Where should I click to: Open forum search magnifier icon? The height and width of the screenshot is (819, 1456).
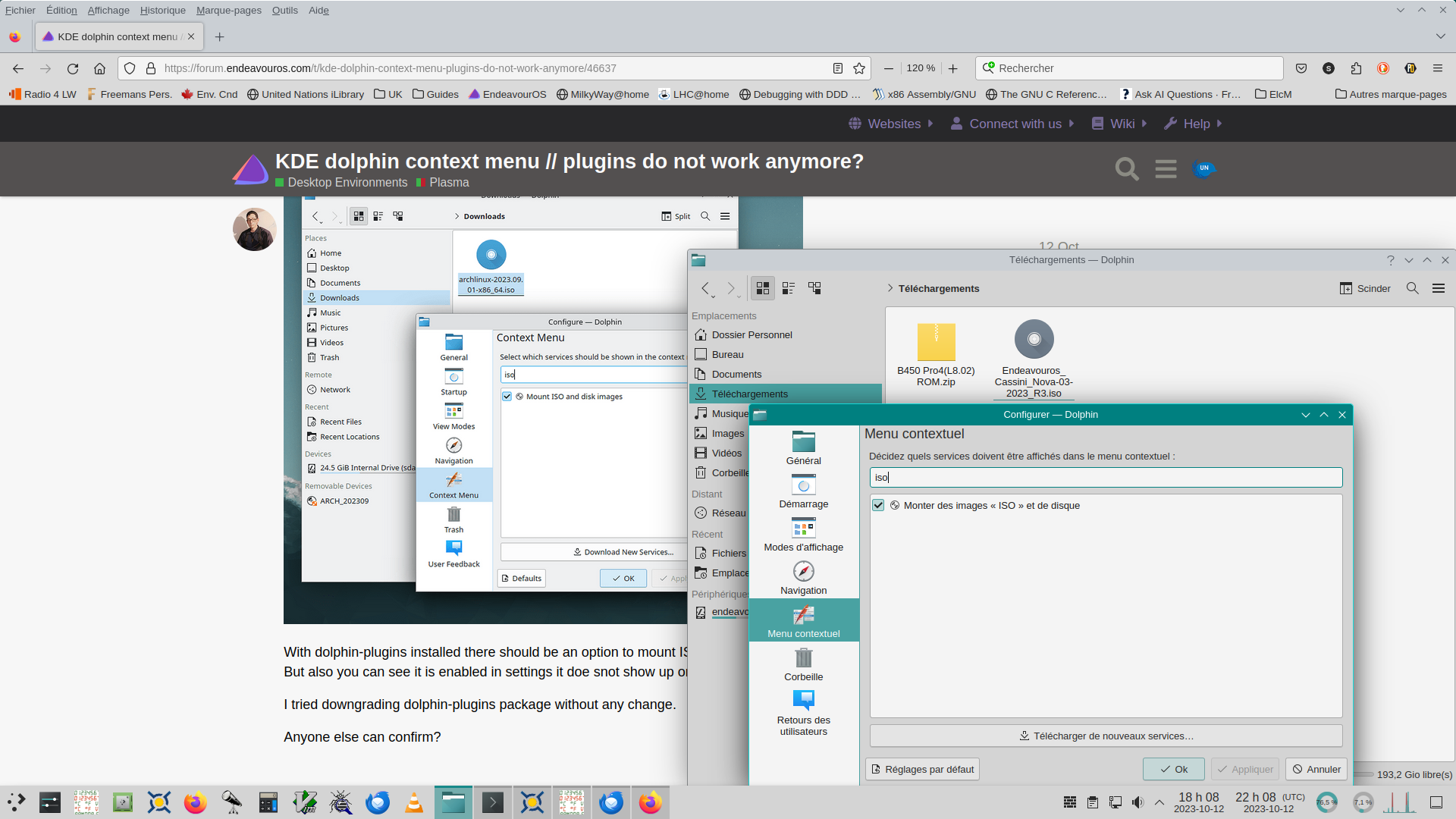(1127, 169)
